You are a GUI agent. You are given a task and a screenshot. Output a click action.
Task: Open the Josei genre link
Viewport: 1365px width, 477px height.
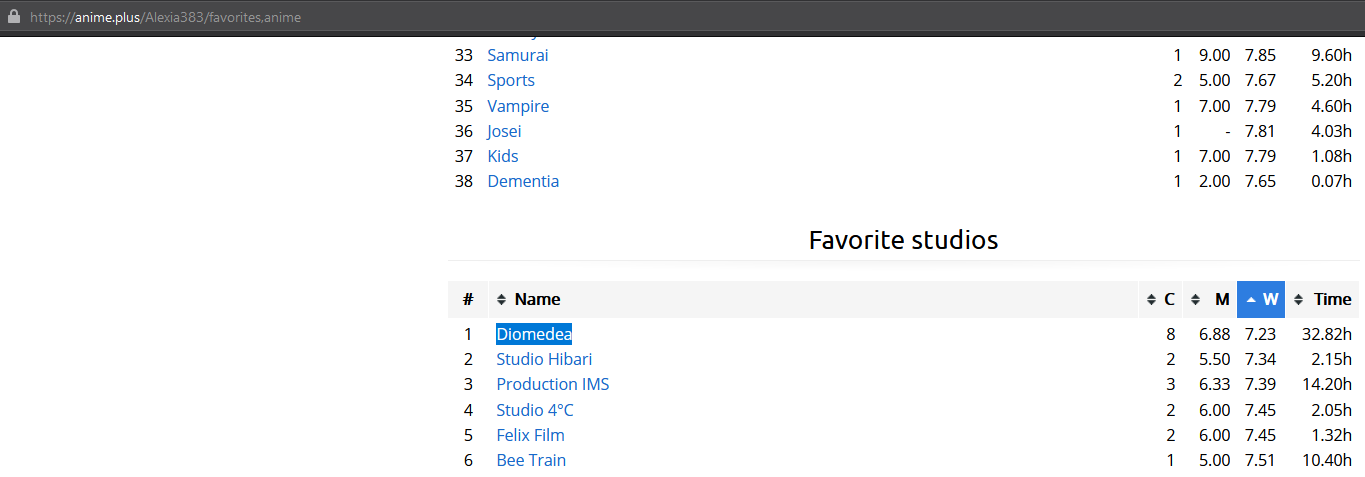(504, 131)
